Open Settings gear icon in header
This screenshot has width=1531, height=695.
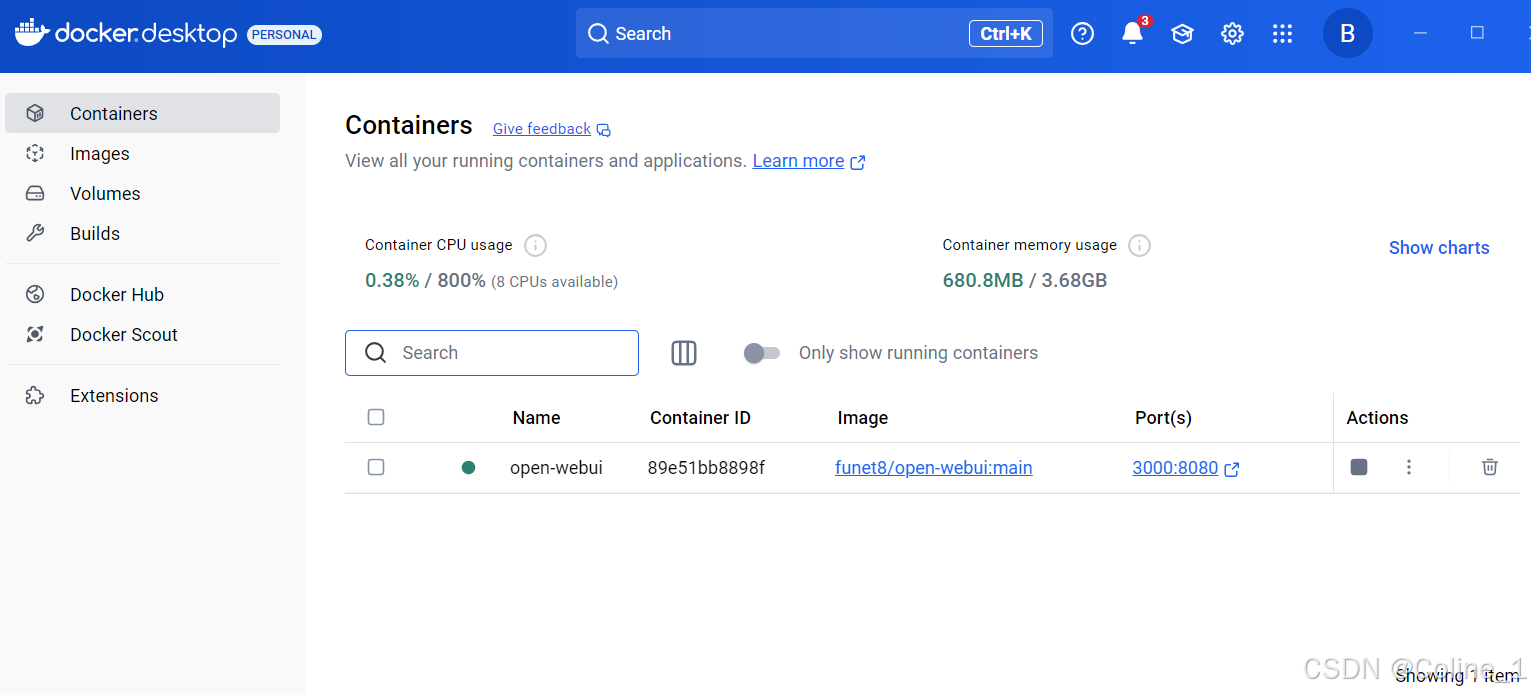pyautogui.click(x=1232, y=34)
